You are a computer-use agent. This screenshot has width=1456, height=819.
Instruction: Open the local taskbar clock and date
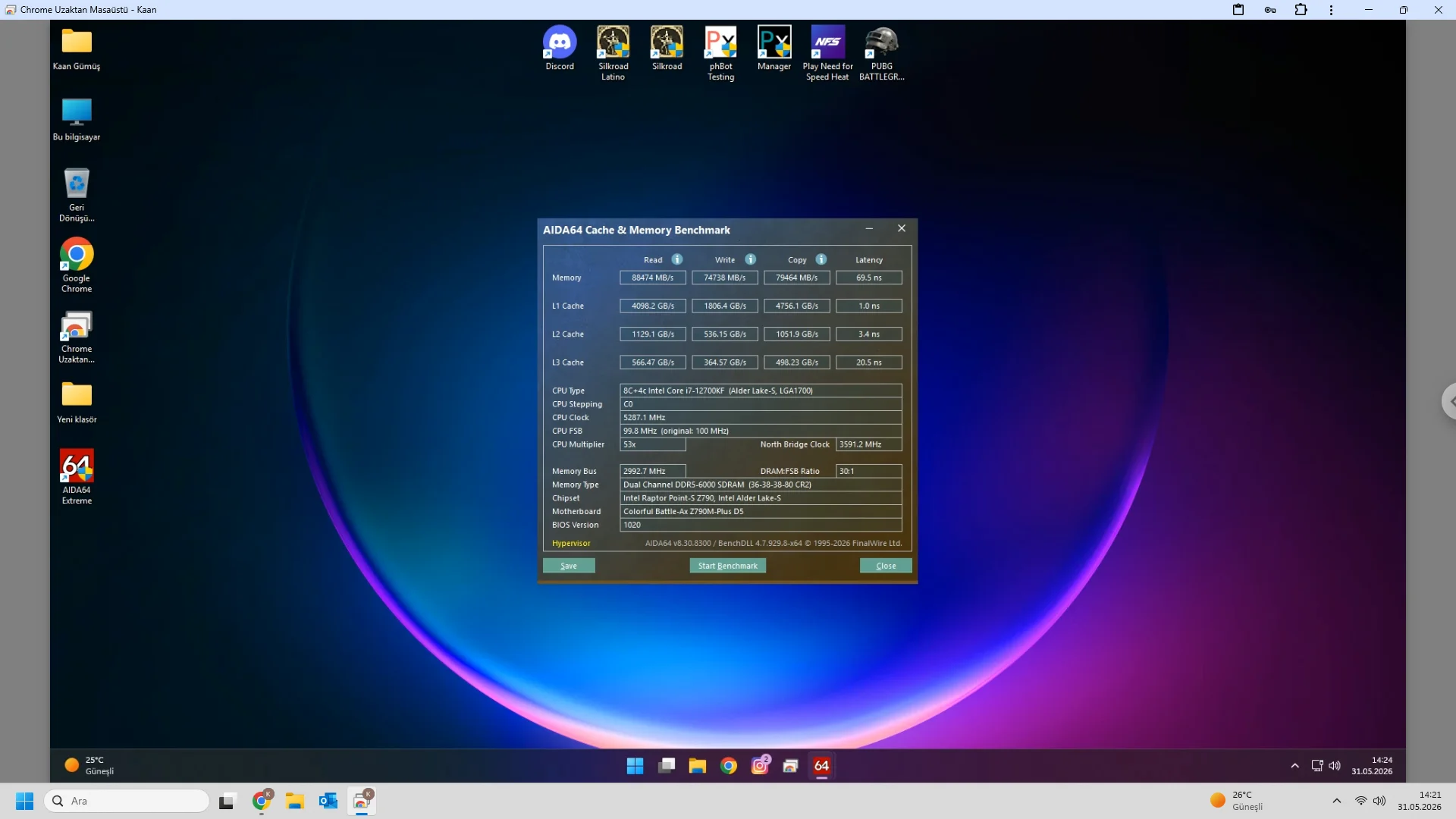click(1420, 801)
